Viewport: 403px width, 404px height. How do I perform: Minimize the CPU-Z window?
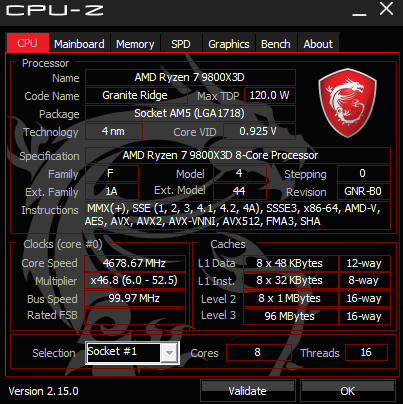[x=359, y=10]
